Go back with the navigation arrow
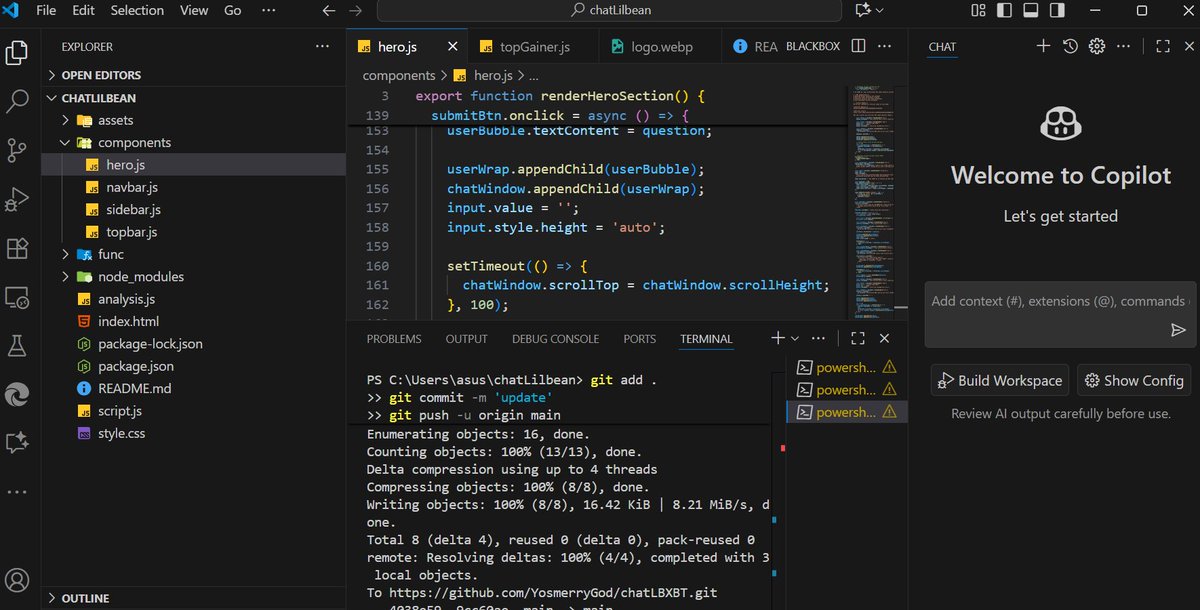The height and width of the screenshot is (610, 1200). pyautogui.click(x=329, y=10)
